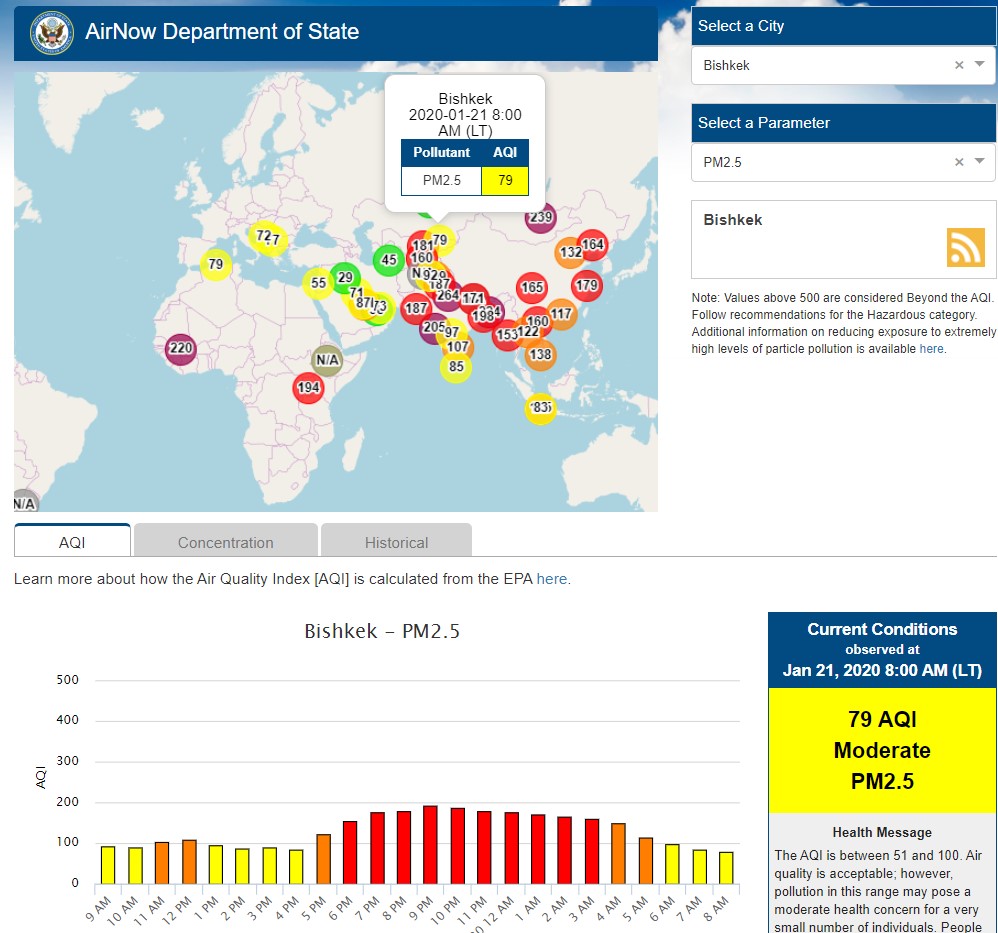The width and height of the screenshot is (998, 933).
Task: Open the Historical tab
Action: coord(396,542)
